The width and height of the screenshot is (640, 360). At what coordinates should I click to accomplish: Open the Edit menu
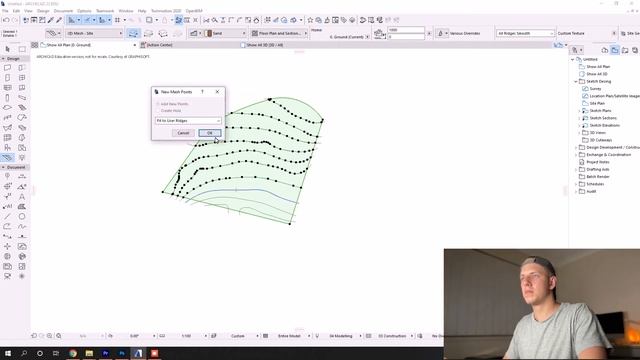click(x=16, y=11)
